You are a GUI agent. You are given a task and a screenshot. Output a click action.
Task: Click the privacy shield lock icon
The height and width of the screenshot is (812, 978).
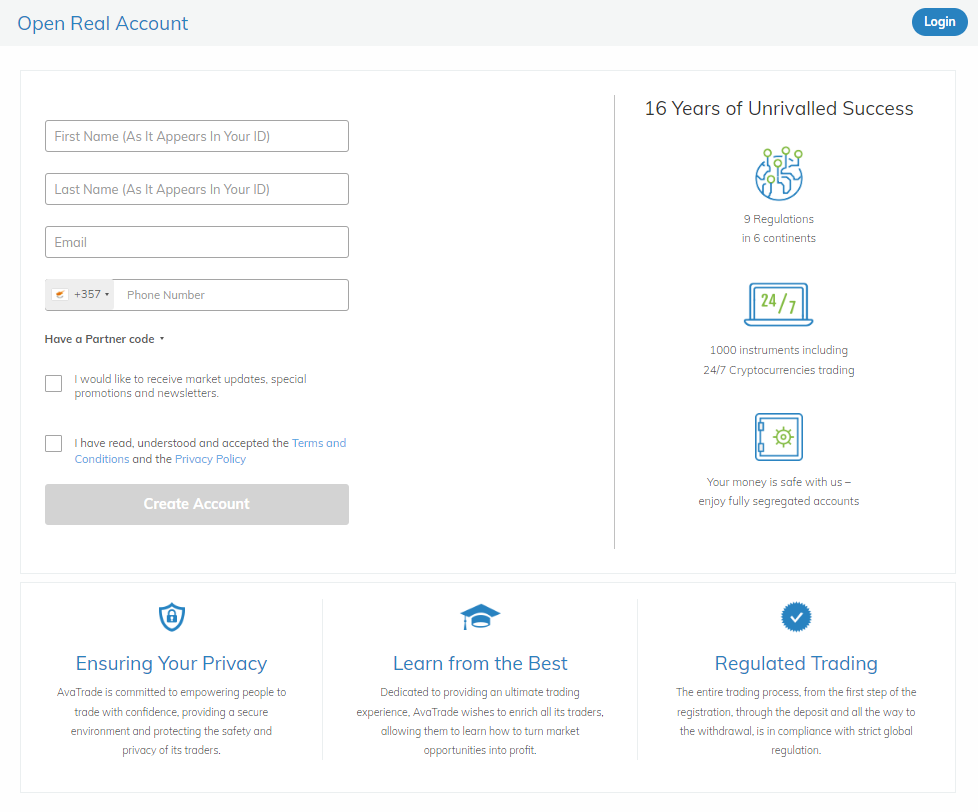[172, 617]
